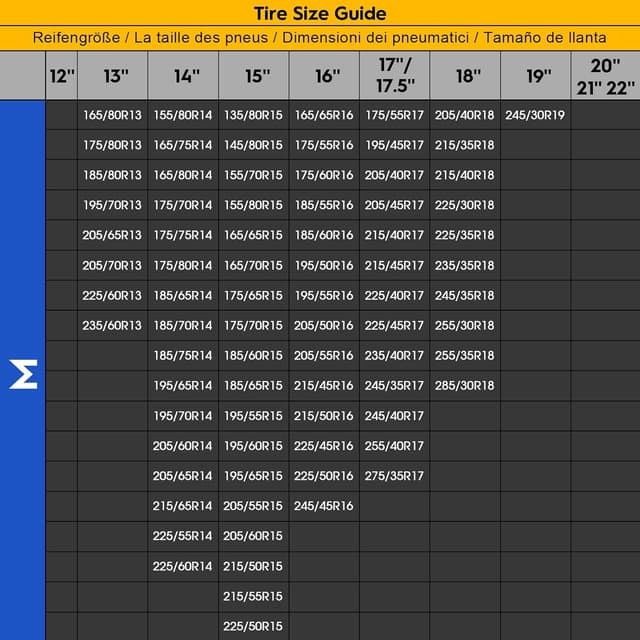Click the 245/30R19 tire size cell
The height and width of the screenshot is (640, 640).
tap(535, 115)
